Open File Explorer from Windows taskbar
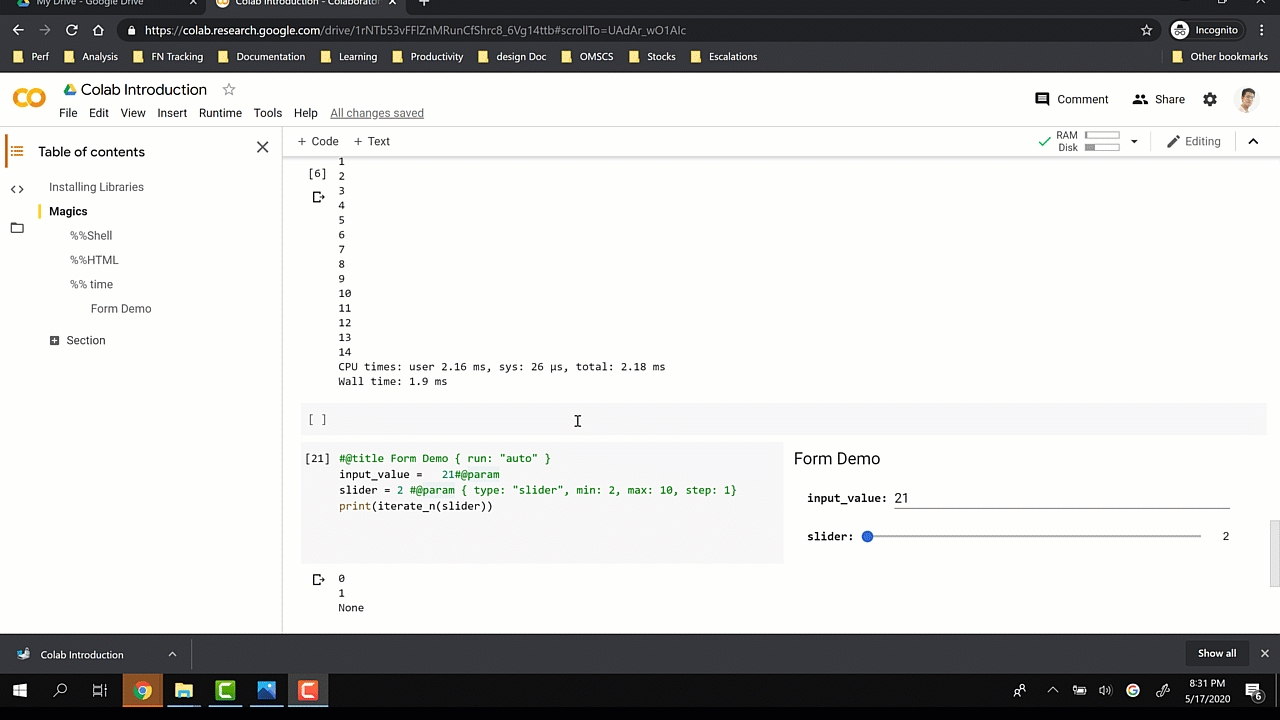 tap(184, 690)
